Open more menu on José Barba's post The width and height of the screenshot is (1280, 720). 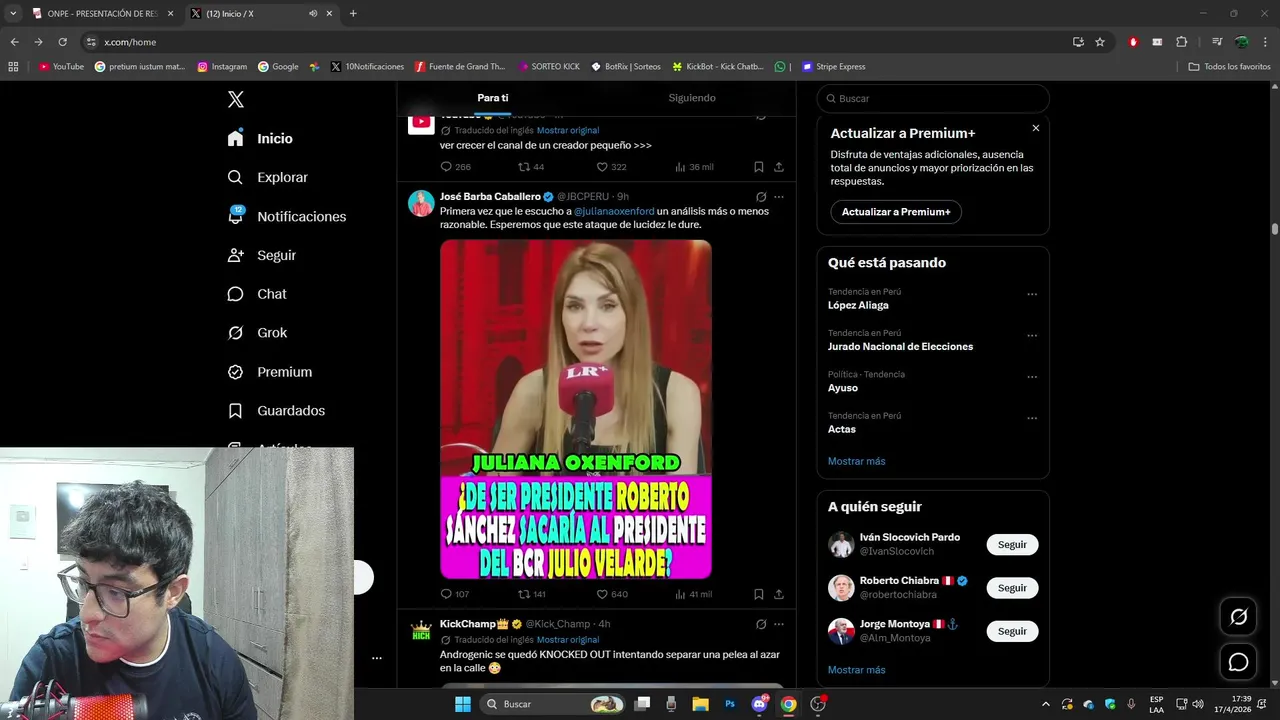(x=779, y=197)
